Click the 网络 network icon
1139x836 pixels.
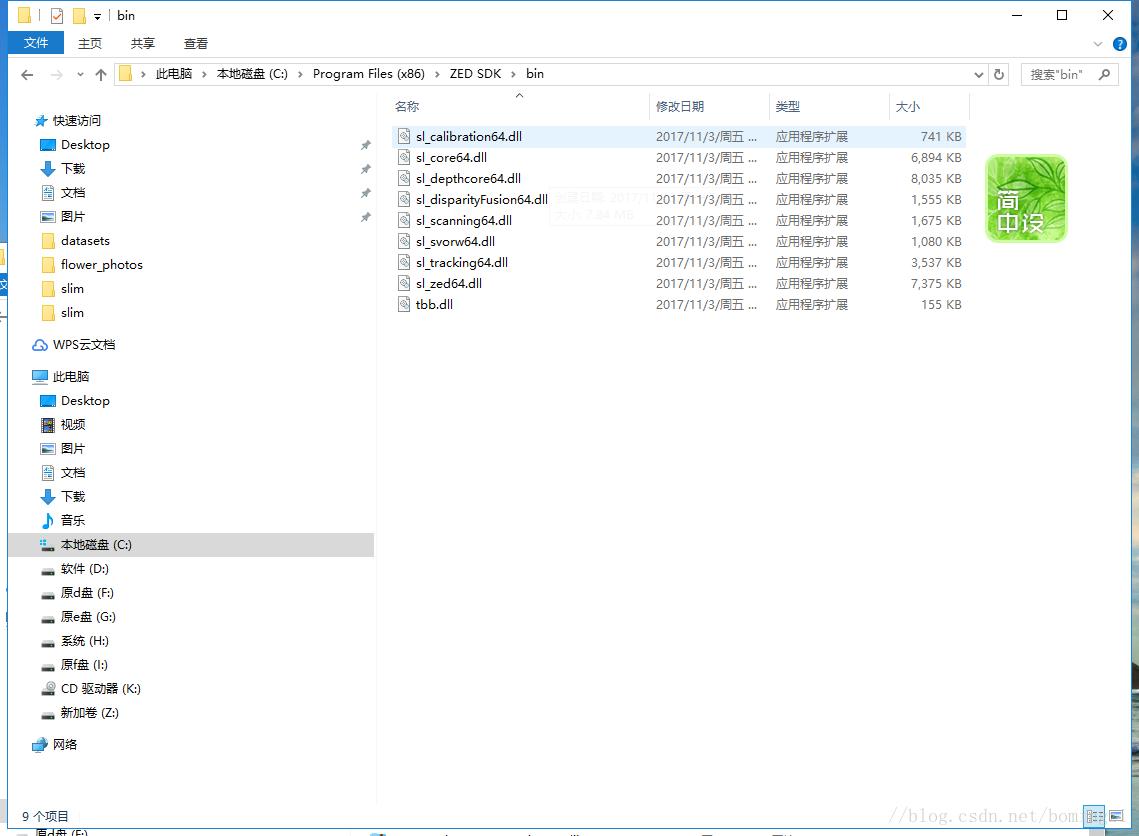(x=40, y=745)
